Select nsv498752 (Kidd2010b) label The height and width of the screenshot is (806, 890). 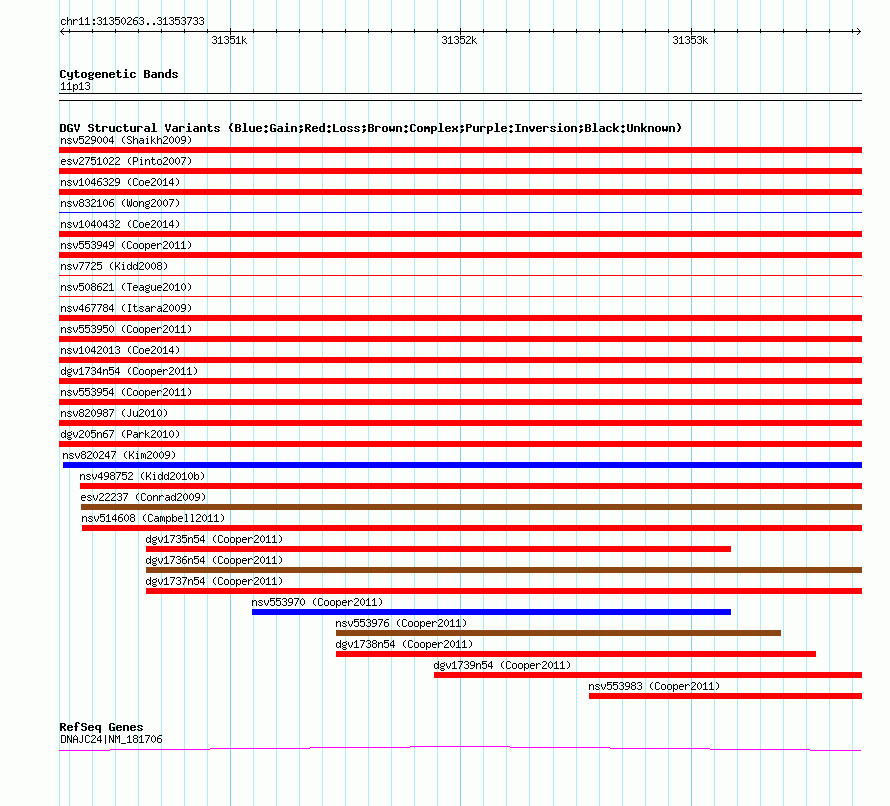point(142,476)
